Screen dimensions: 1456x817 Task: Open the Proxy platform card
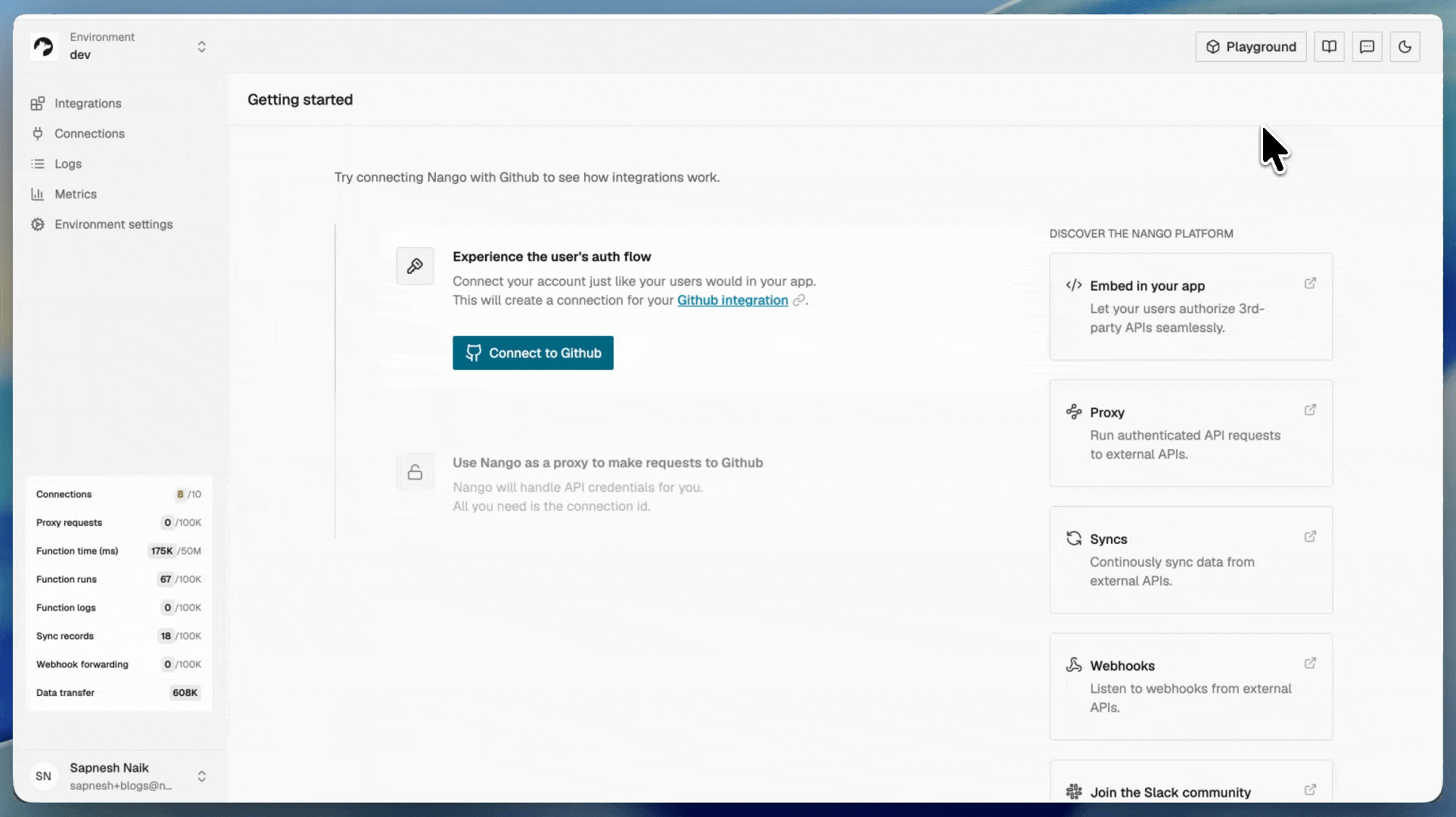tap(1190, 433)
